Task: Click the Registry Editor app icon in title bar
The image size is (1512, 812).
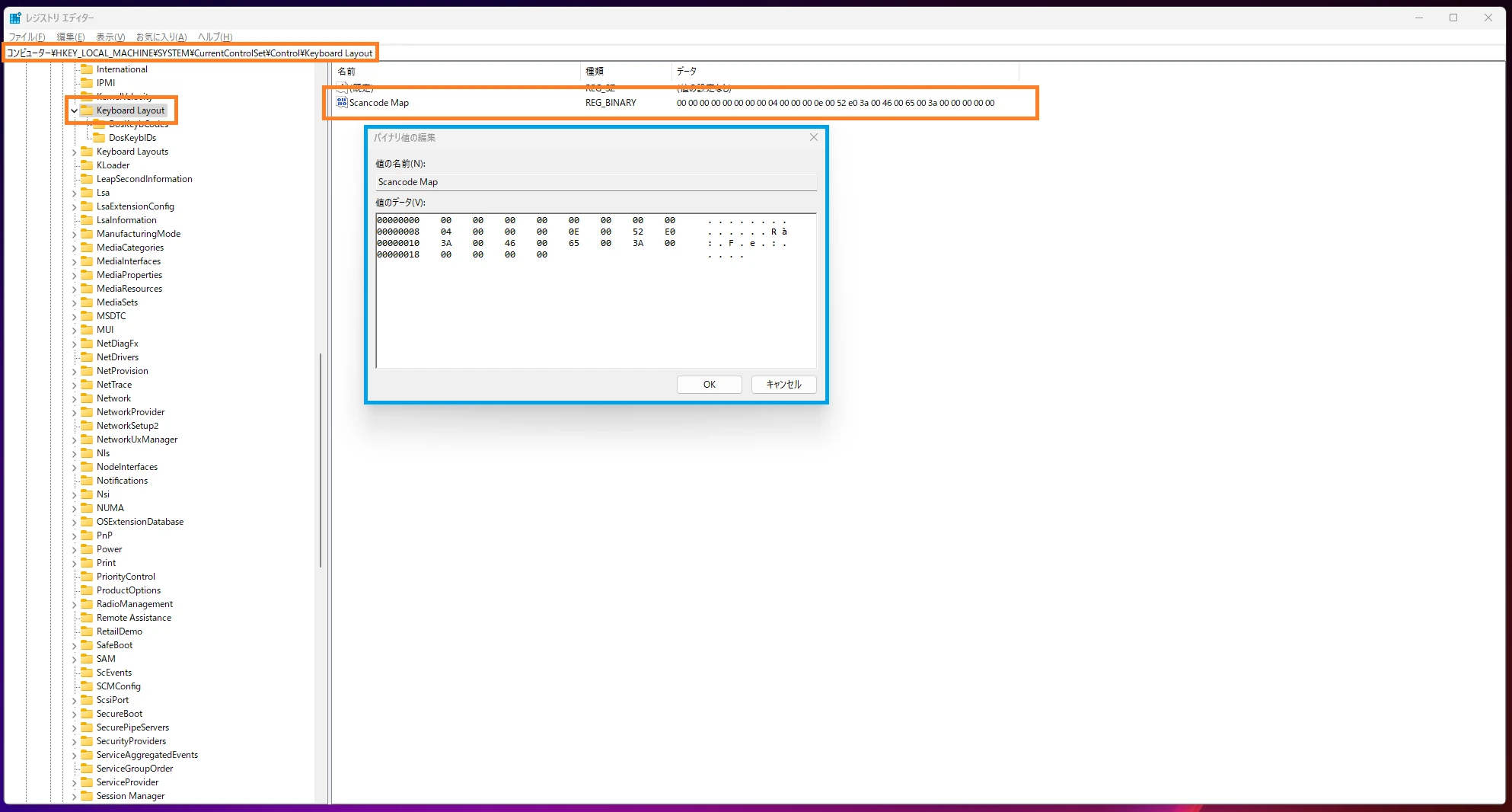Action: click(x=15, y=18)
